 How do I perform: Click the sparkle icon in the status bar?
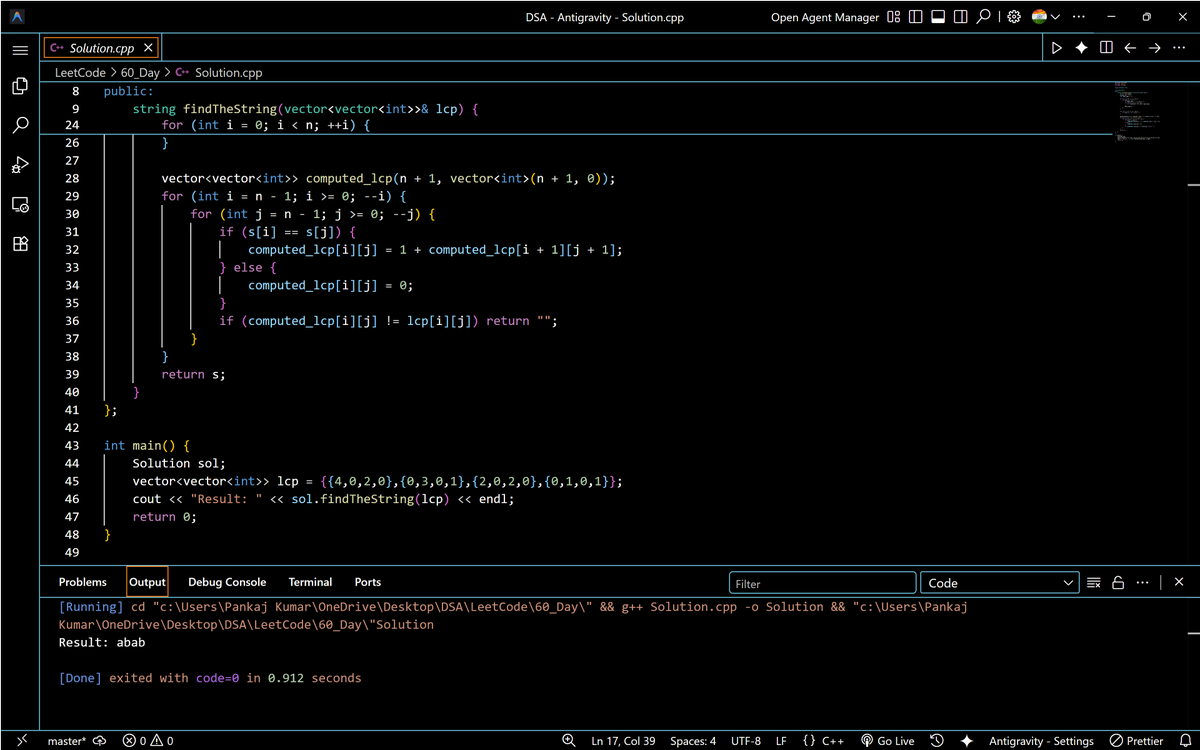point(967,741)
